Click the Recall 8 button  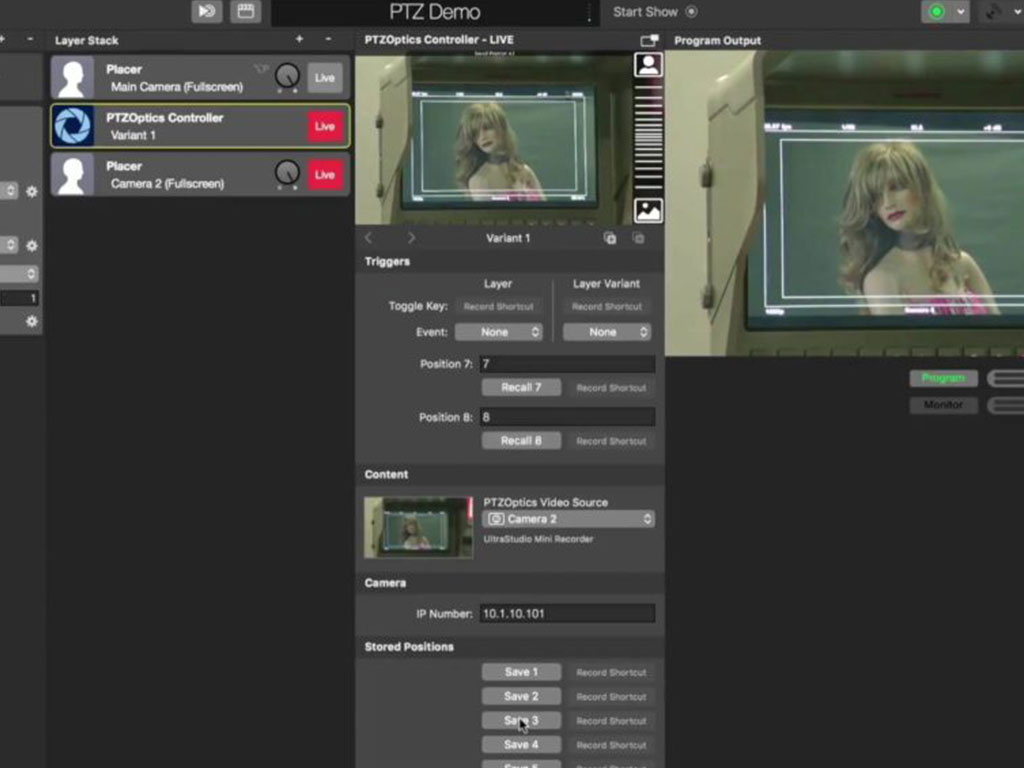[x=521, y=441]
